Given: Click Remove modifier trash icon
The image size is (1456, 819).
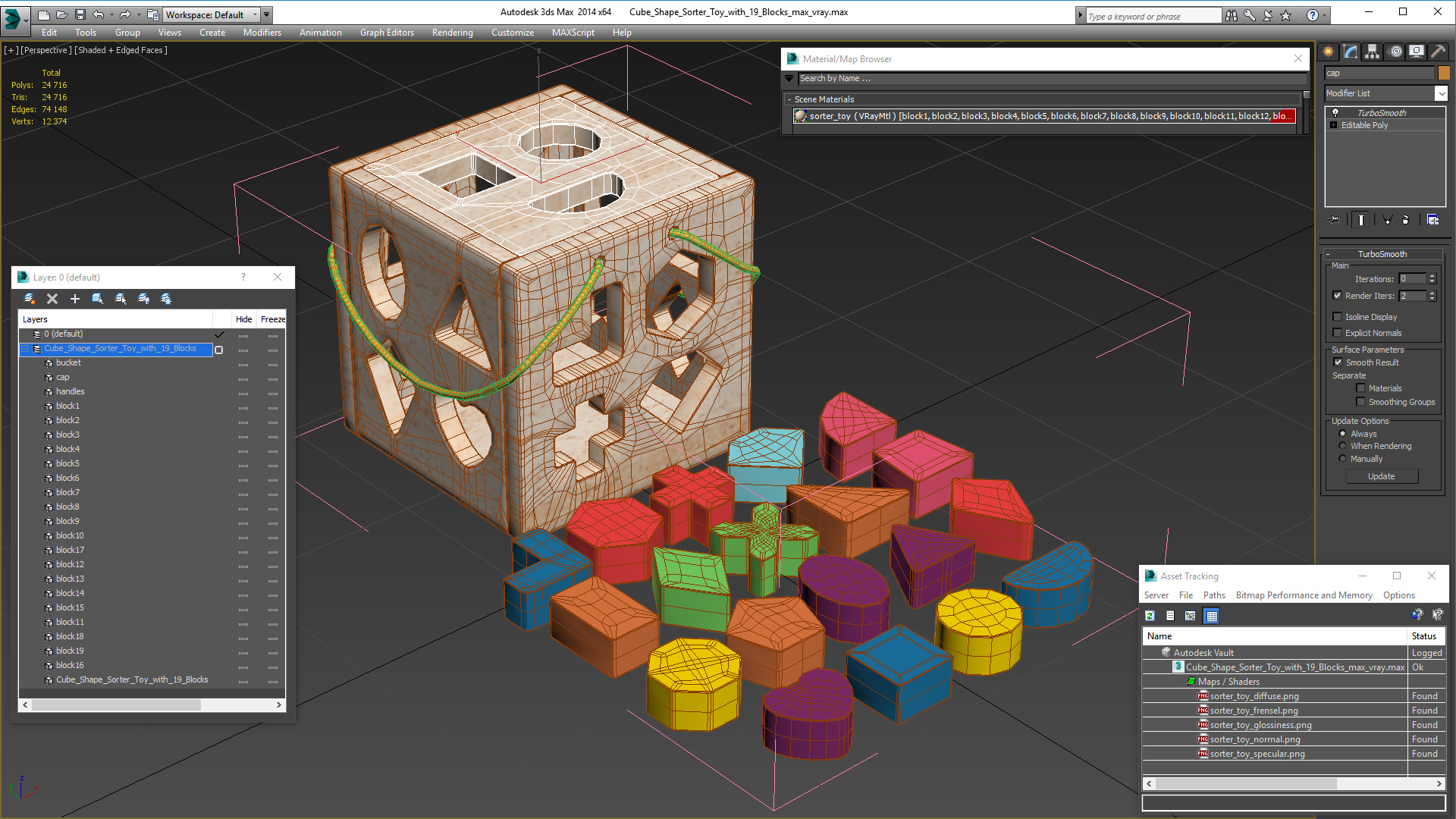Looking at the screenshot, I should tap(1405, 220).
